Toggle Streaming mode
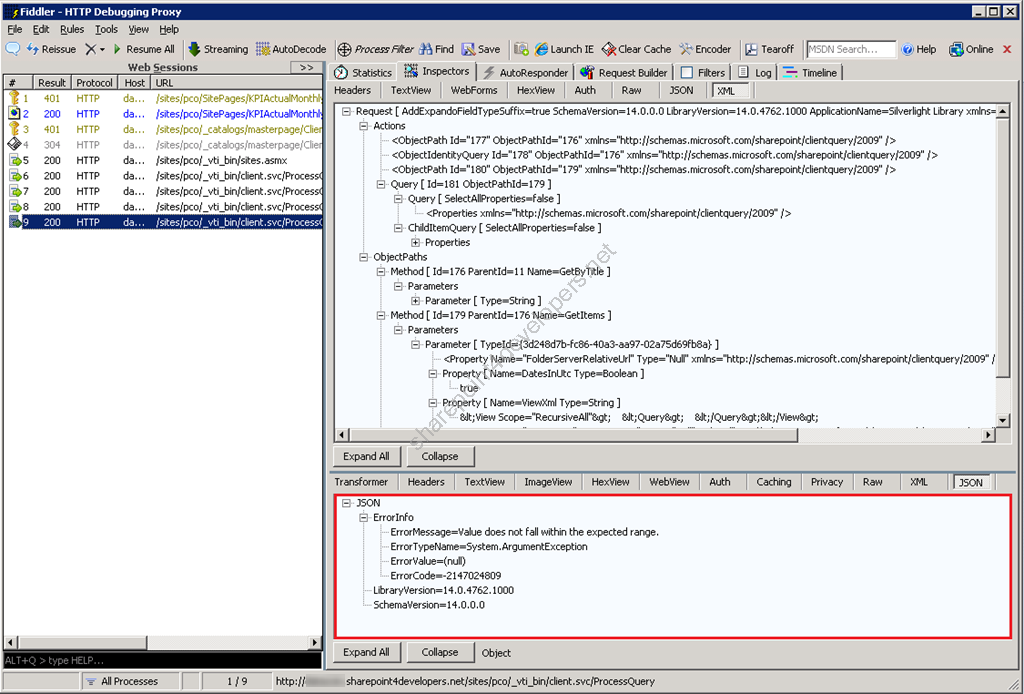 pyautogui.click(x=218, y=49)
